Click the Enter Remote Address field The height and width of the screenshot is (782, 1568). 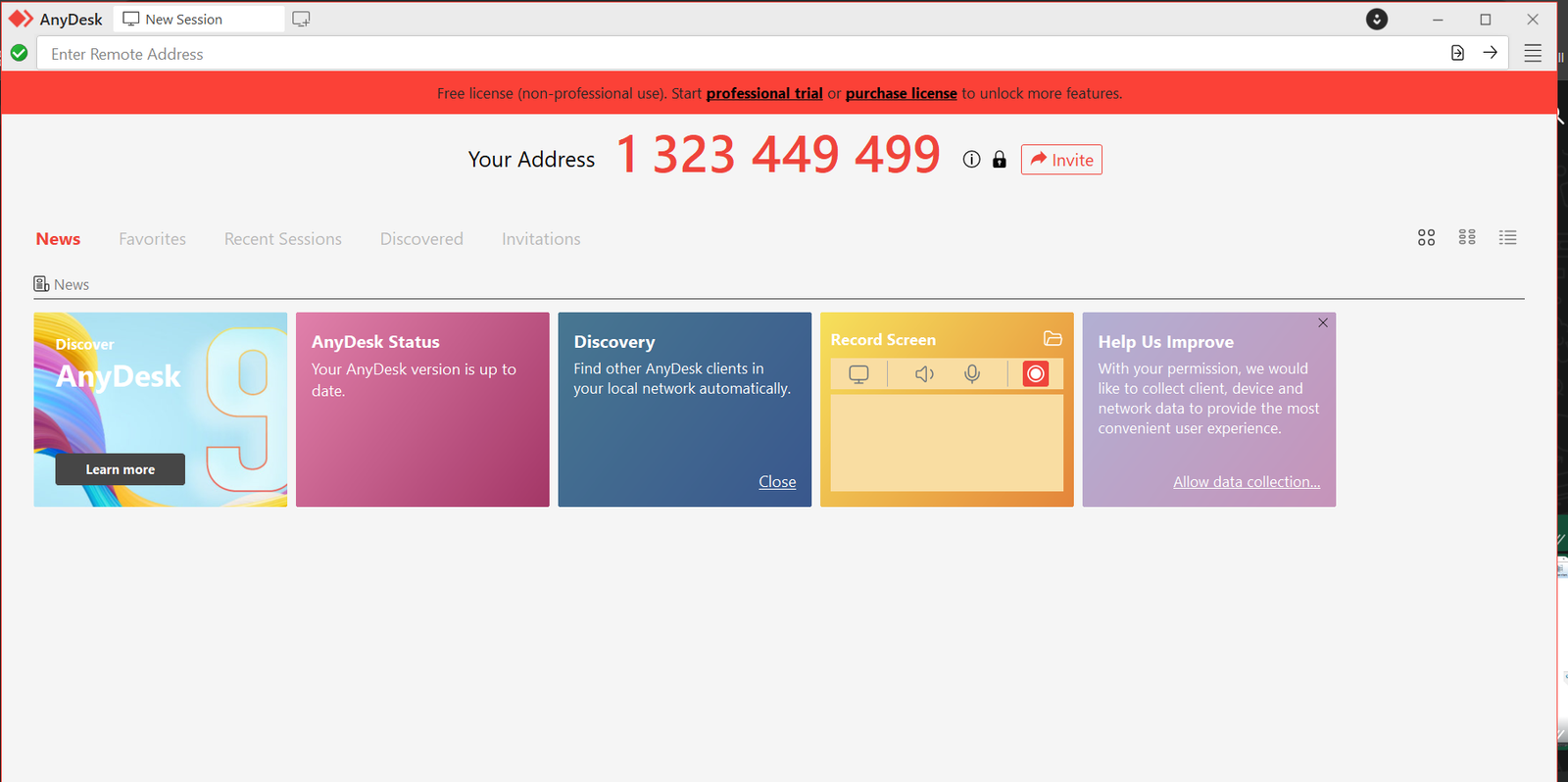pos(686,54)
